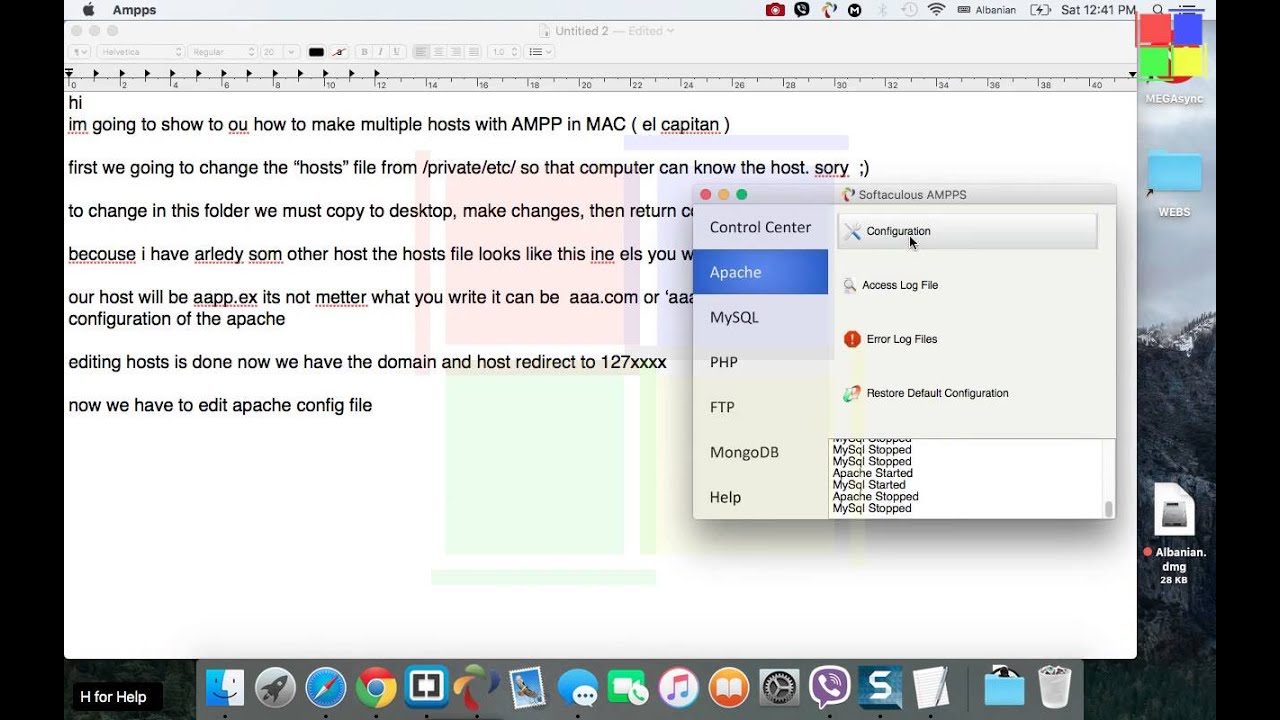Viewport: 1280px width, 720px height.
Task: Open FaceTime from the Dock
Action: point(628,688)
